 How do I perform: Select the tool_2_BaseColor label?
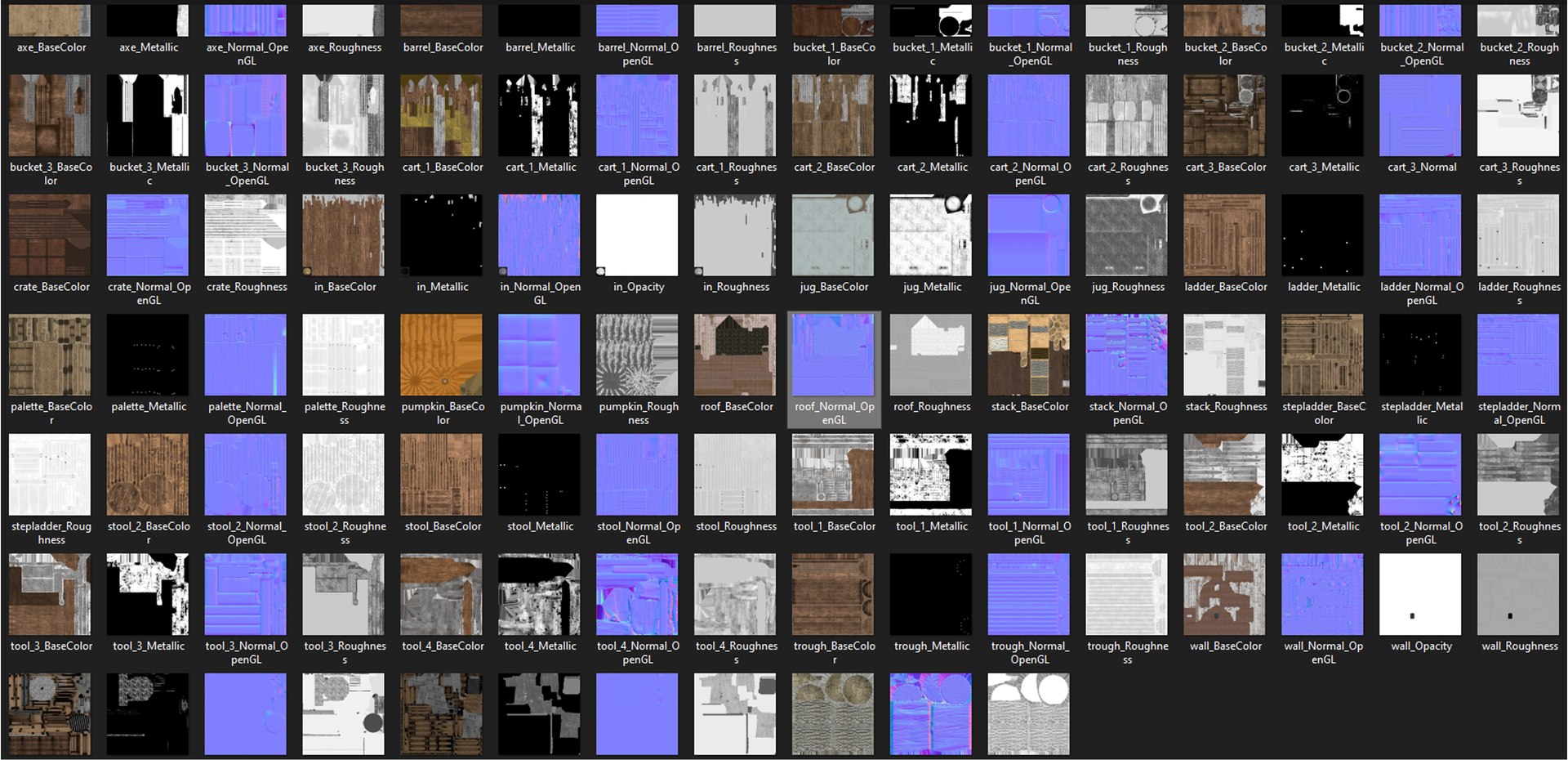pos(1226,526)
